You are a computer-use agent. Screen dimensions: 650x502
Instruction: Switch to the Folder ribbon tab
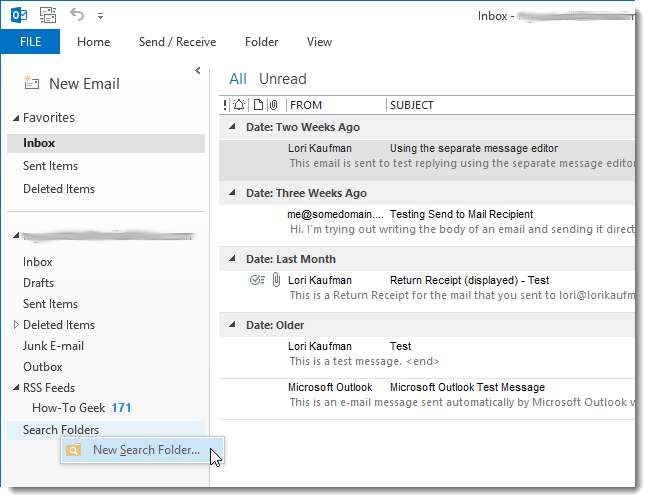click(x=262, y=42)
